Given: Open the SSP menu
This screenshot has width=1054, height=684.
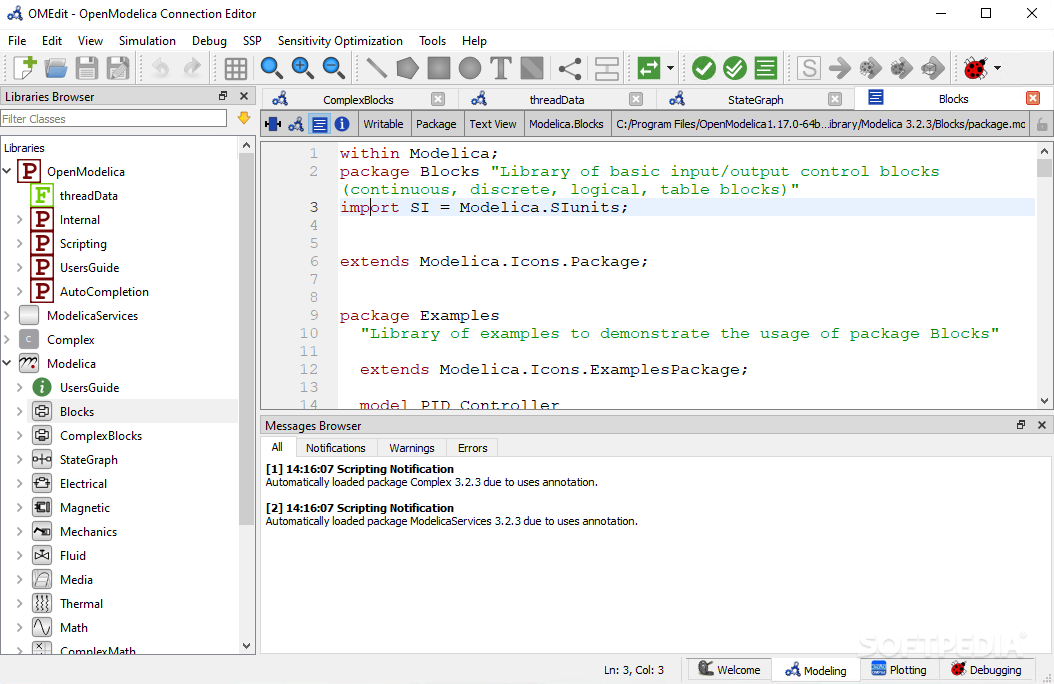Looking at the screenshot, I should click(x=252, y=41).
